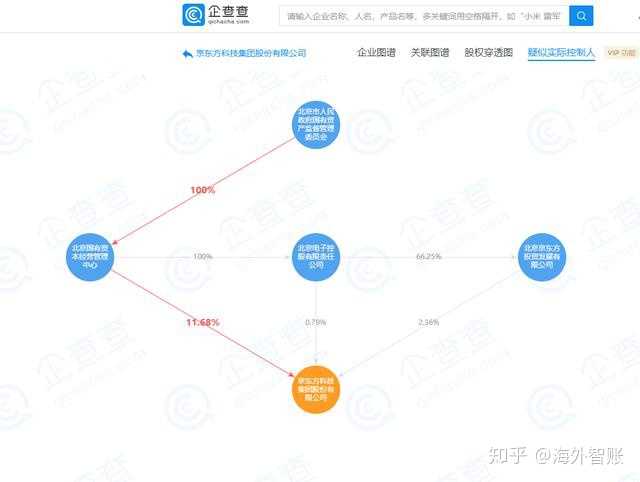Select the 北京国有资本经营管理中心 node
The width and height of the screenshot is (640, 482).
coord(90,257)
